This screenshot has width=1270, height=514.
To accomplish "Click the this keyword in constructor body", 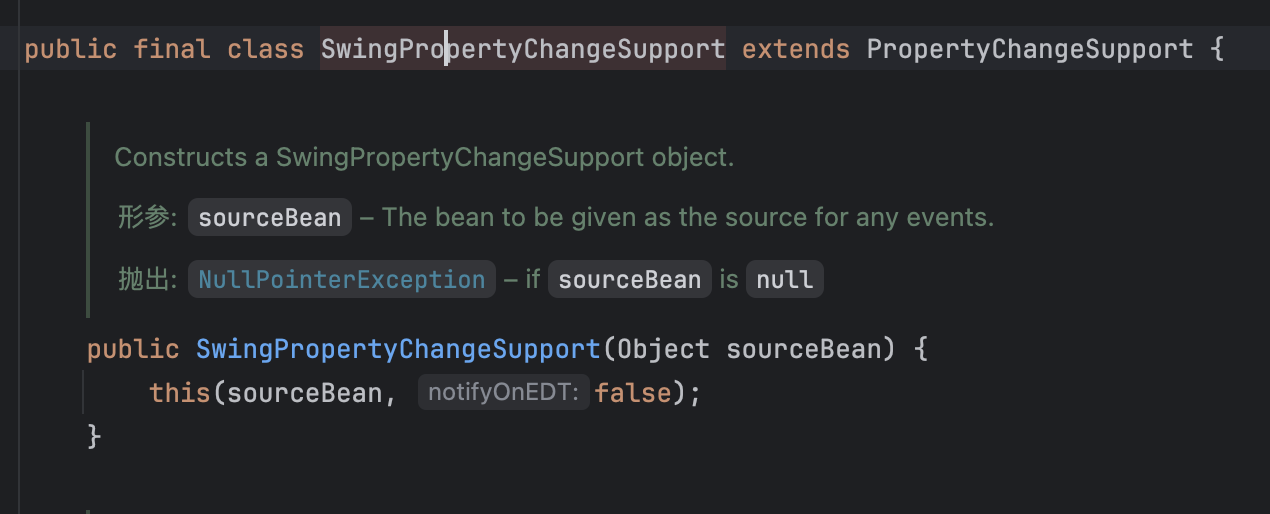I will pos(180,393).
